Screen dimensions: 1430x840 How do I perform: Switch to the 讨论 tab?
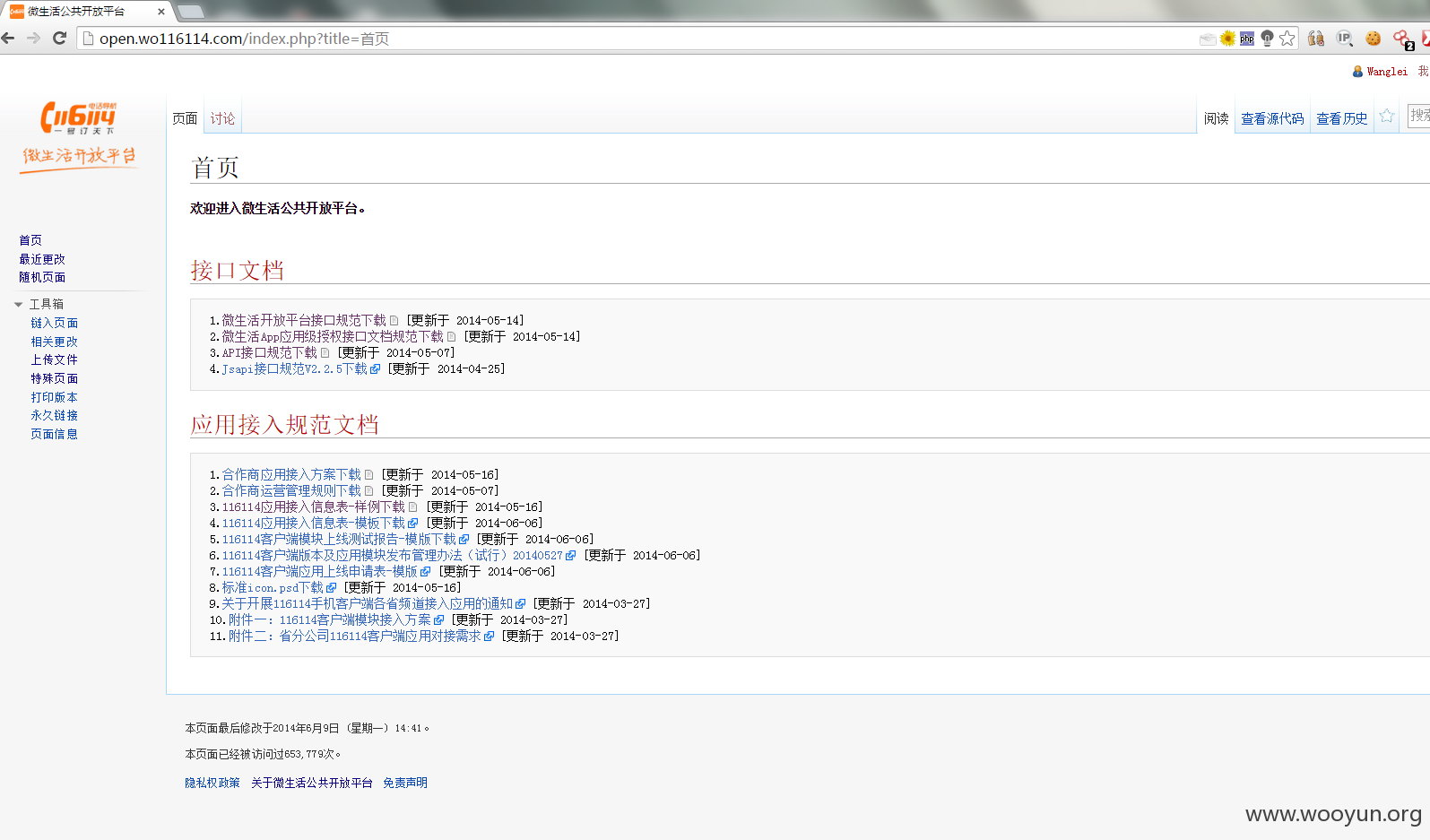[222, 118]
